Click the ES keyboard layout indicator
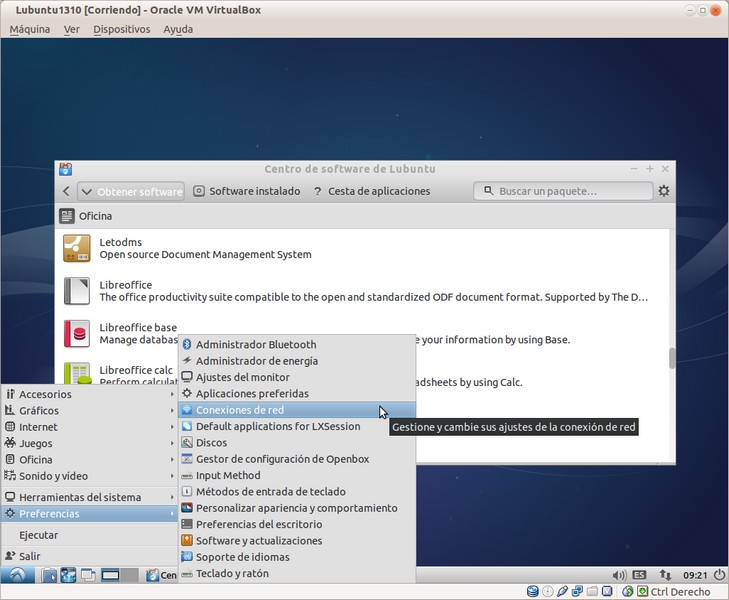The image size is (729, 600). [x=639, y=575]
